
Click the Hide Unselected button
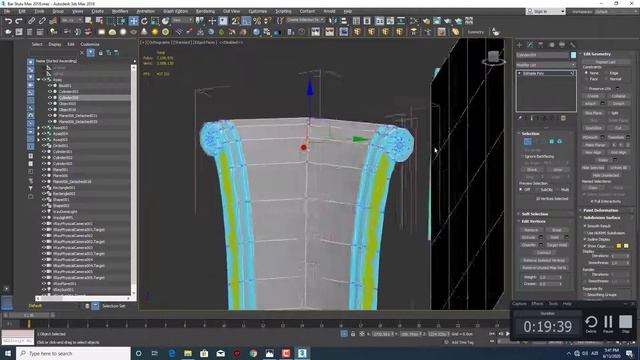click(606, 175)
